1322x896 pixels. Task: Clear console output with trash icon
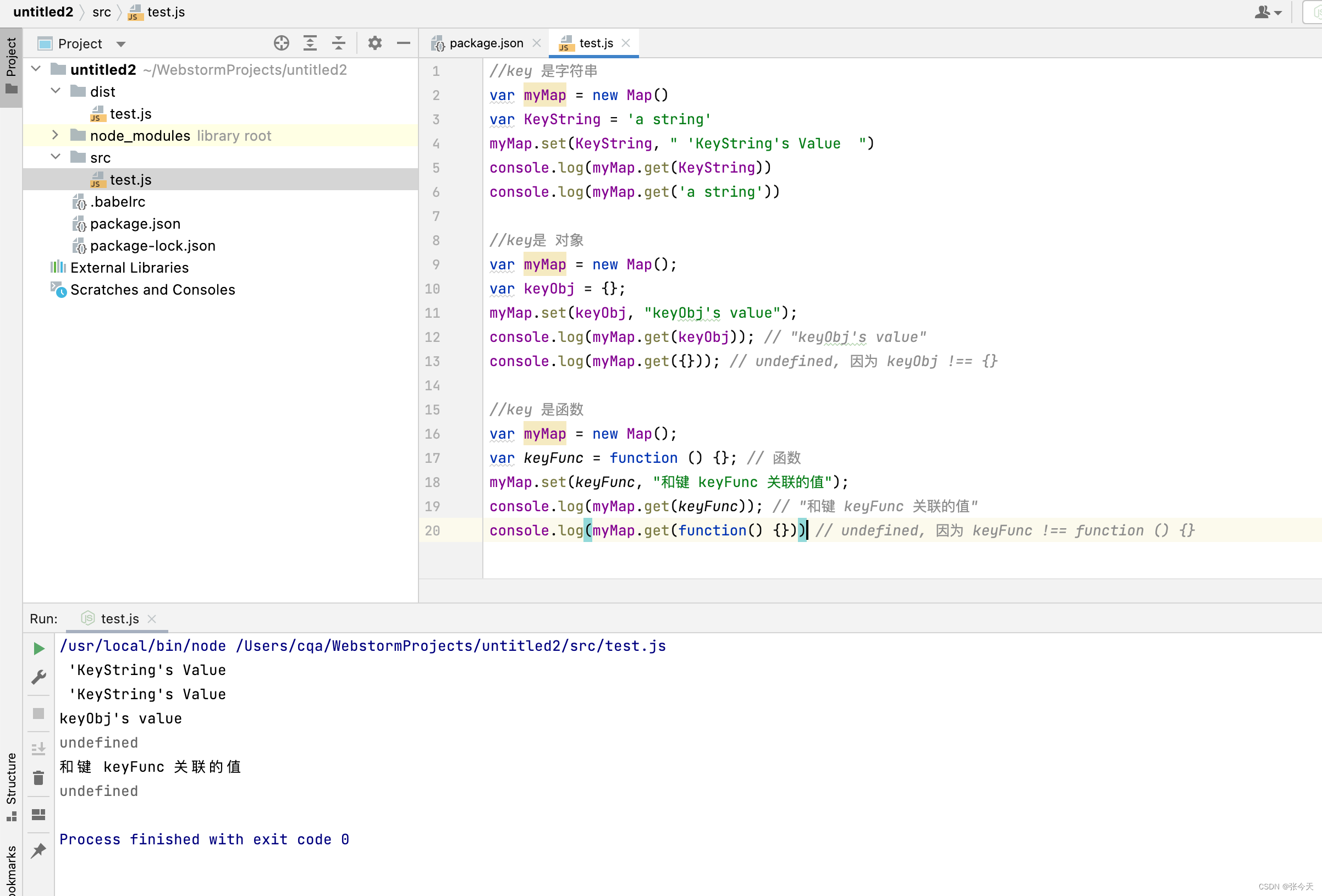(x=38, y=778)
